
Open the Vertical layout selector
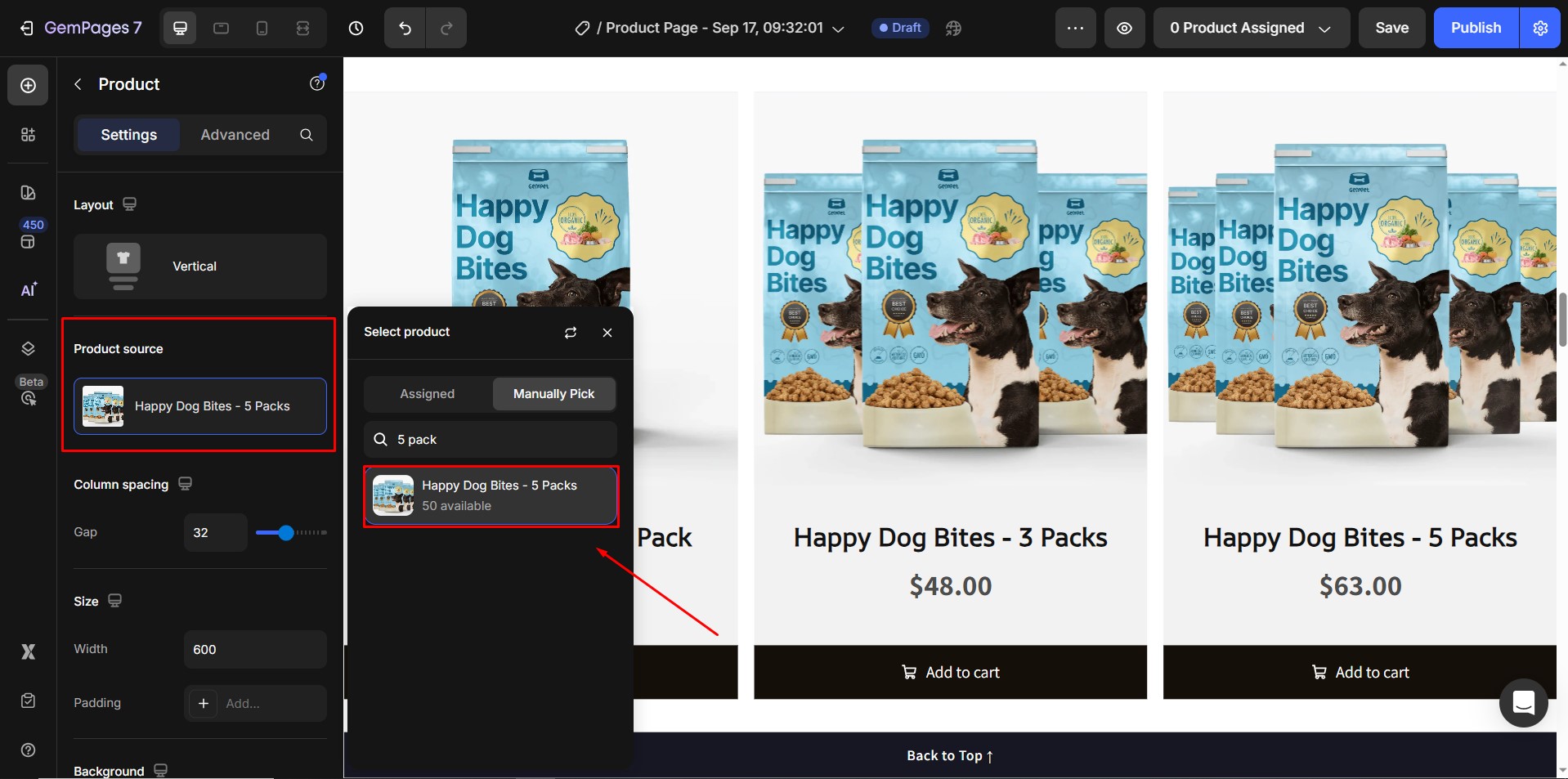coord(200,266)
